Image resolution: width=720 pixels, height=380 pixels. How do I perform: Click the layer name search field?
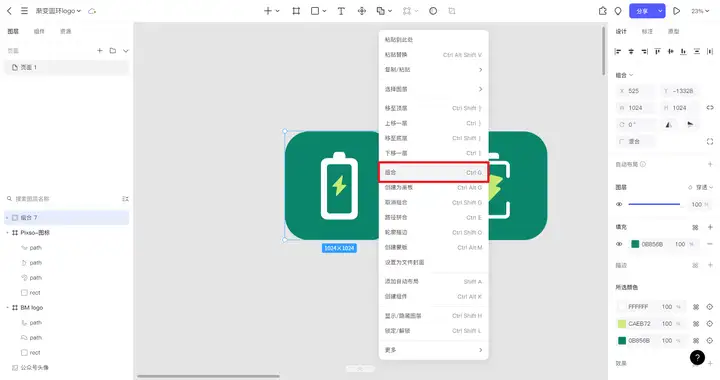click(62, 199)
